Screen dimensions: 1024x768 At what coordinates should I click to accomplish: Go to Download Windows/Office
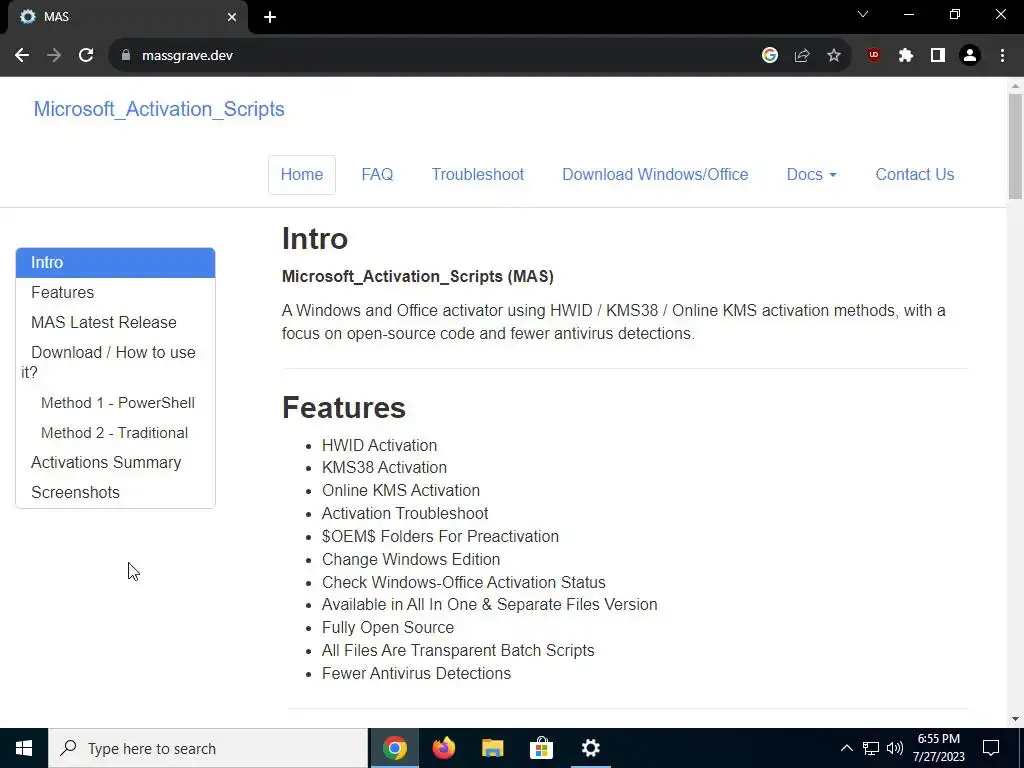pyautogui.click(x=655, y=174)
